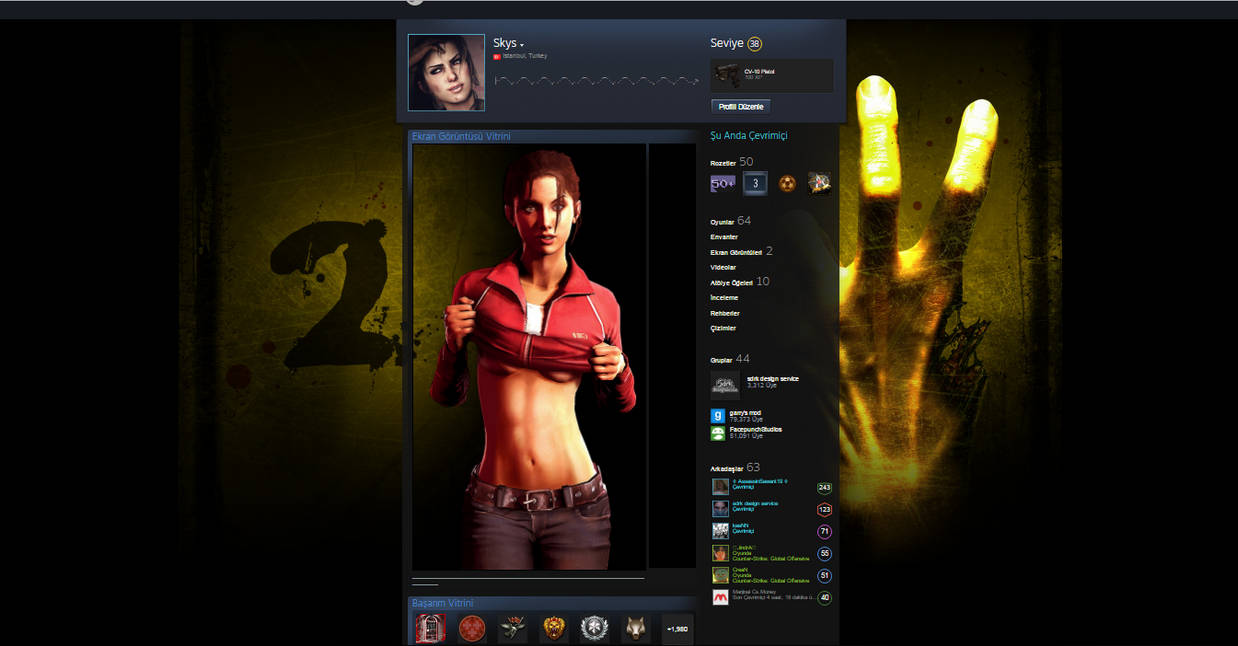1238x646 pixels.
Task: Open the FacepunchStudios group name
Action: [756, 430]
